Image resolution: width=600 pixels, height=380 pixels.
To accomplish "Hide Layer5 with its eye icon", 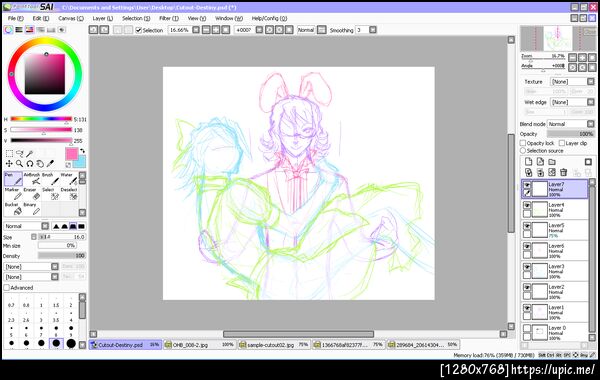I will coord(527,226).
